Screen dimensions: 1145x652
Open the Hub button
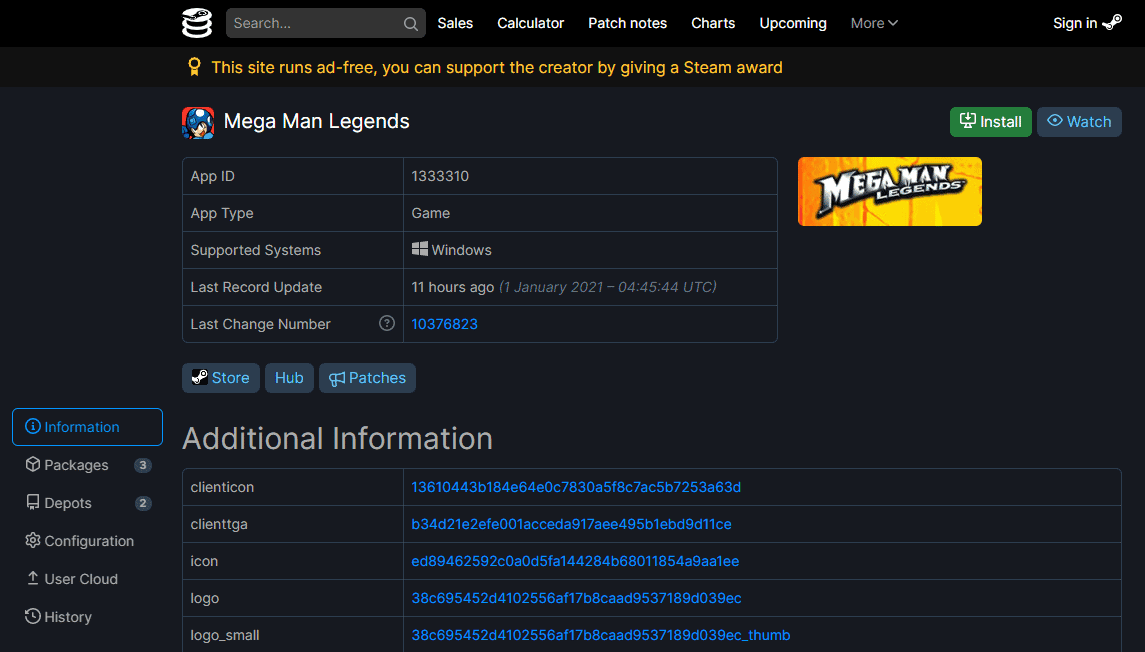click(x=289, y=378)
